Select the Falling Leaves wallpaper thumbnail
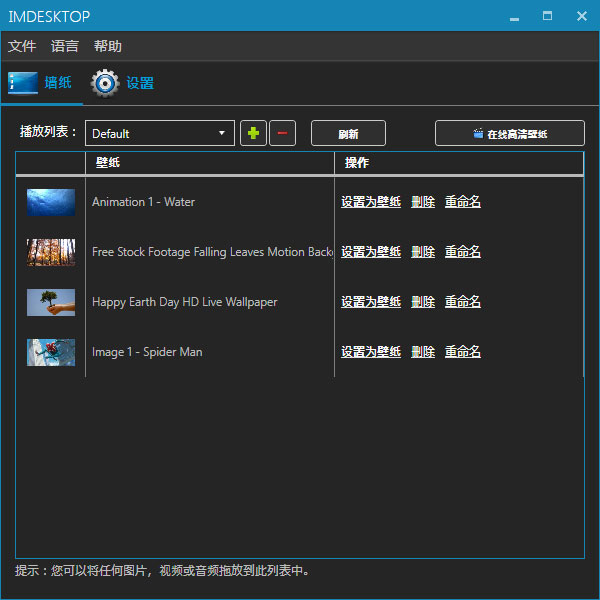 (51, 252)
